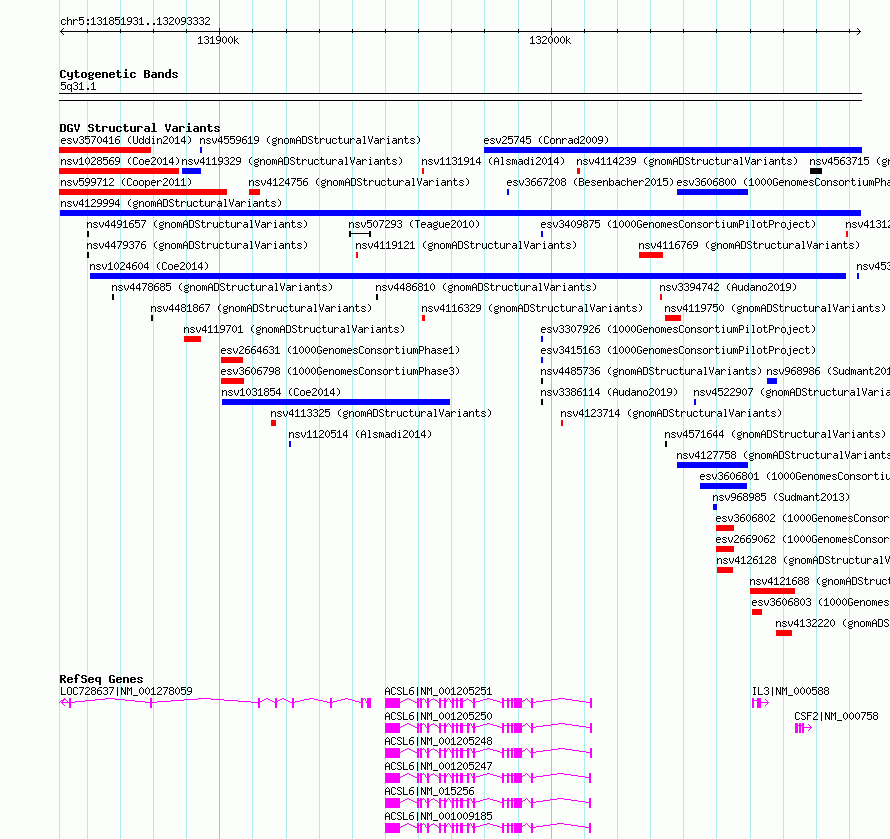This screenshot has width=890, height=839.
Task: Select the ACSL6|NM_015256 gene glyph
Action: pos(488,803)
